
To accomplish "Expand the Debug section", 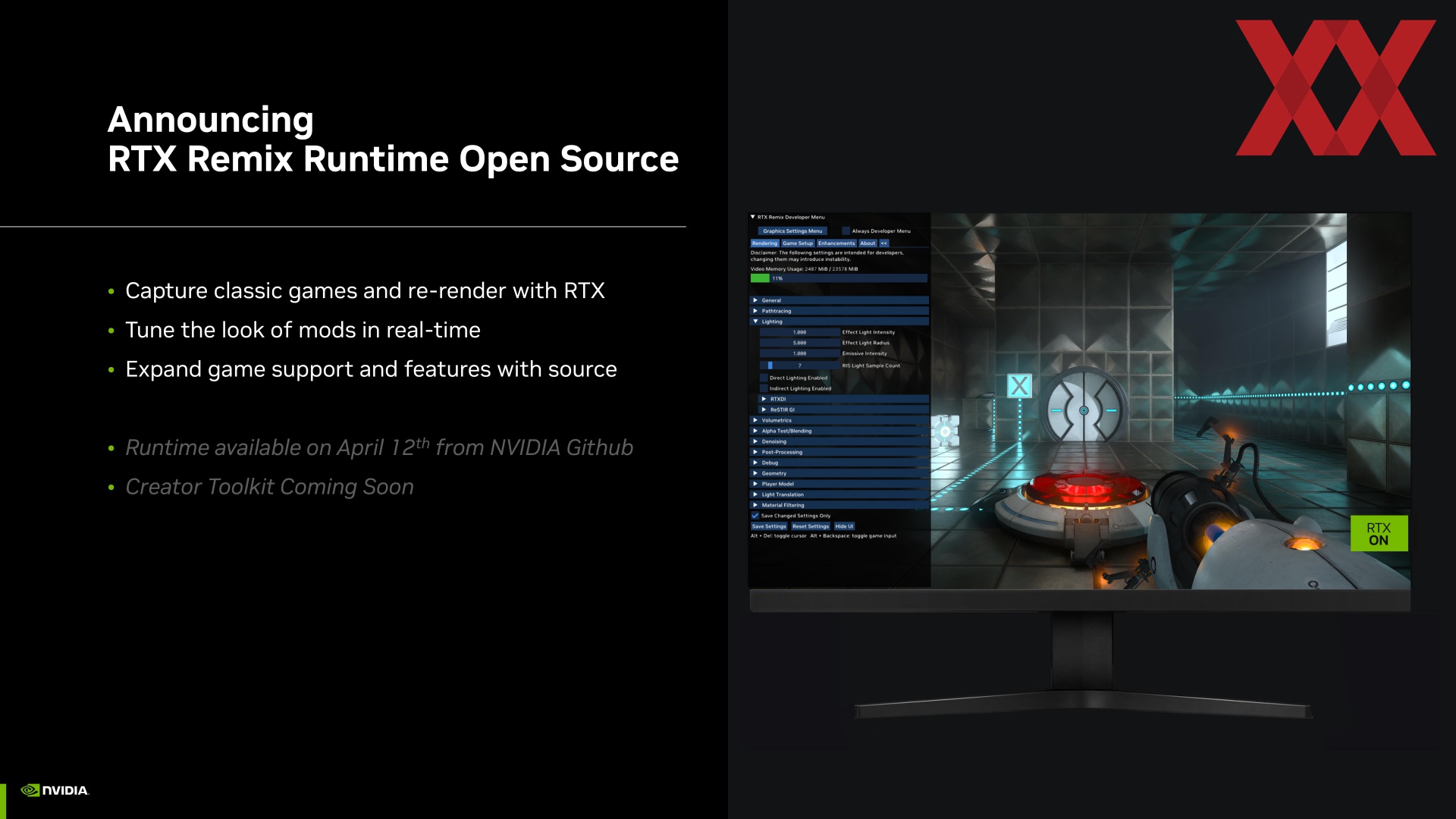I will pos(839,463).
